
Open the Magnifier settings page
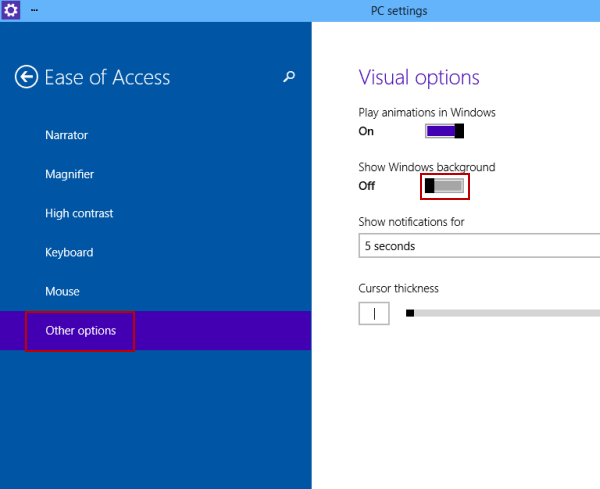(70, 174)
